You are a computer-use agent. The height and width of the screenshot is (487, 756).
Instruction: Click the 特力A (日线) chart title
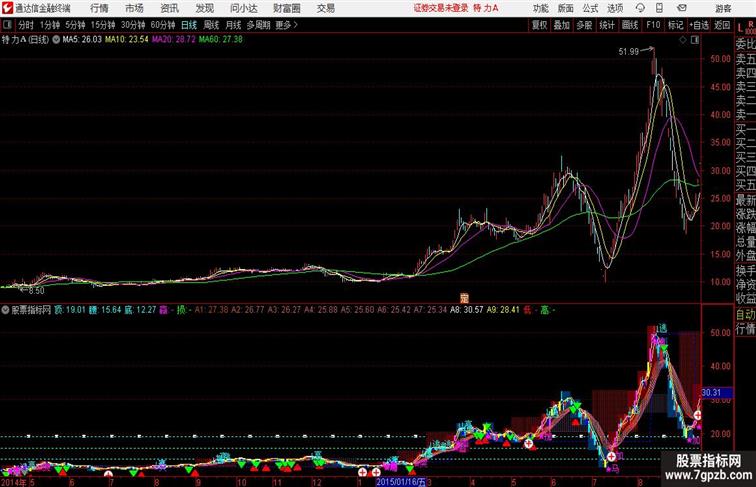pyautogui.click(x=25, y=40)
